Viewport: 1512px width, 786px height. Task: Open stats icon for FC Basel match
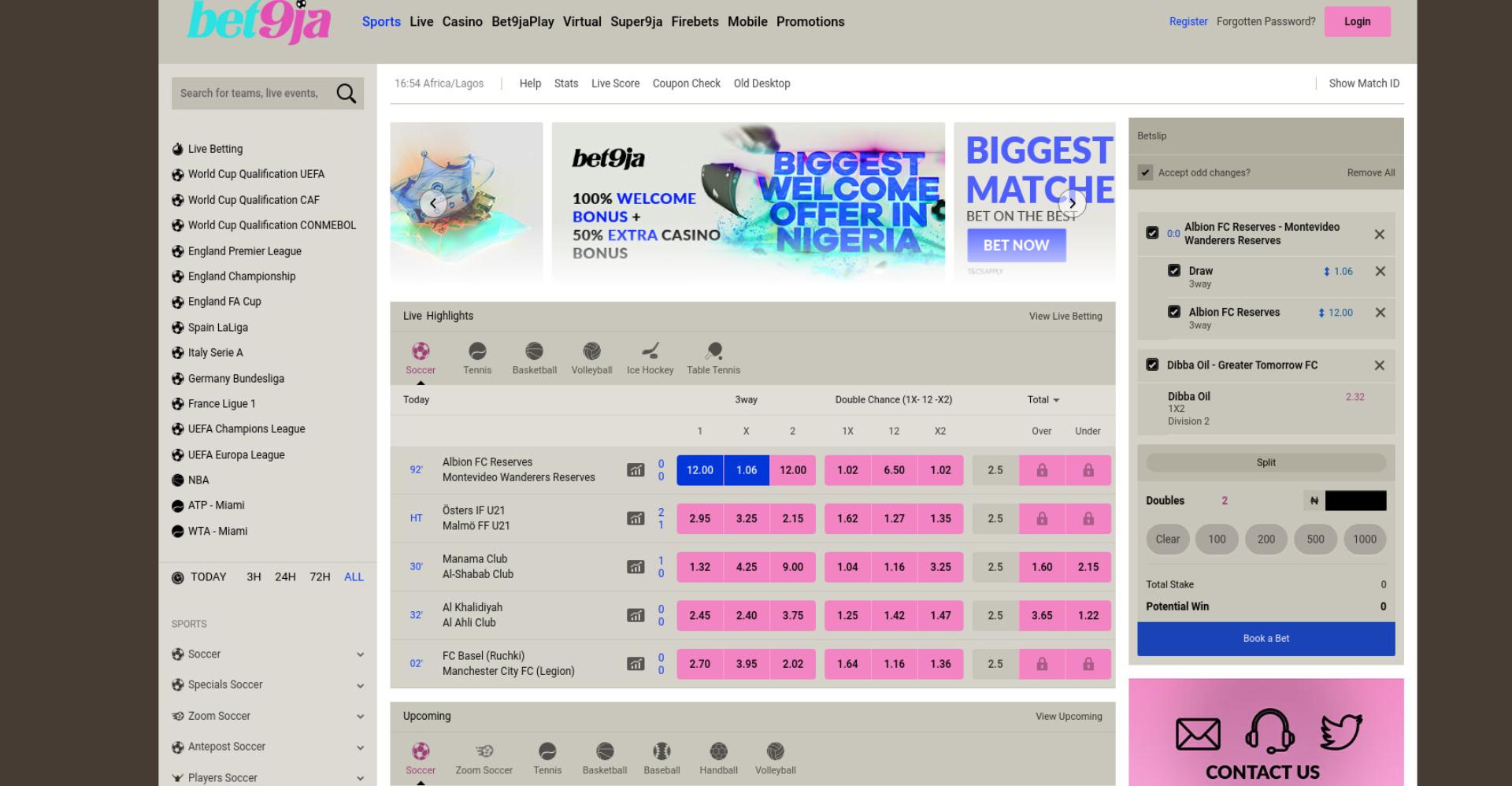click(636, 664)
